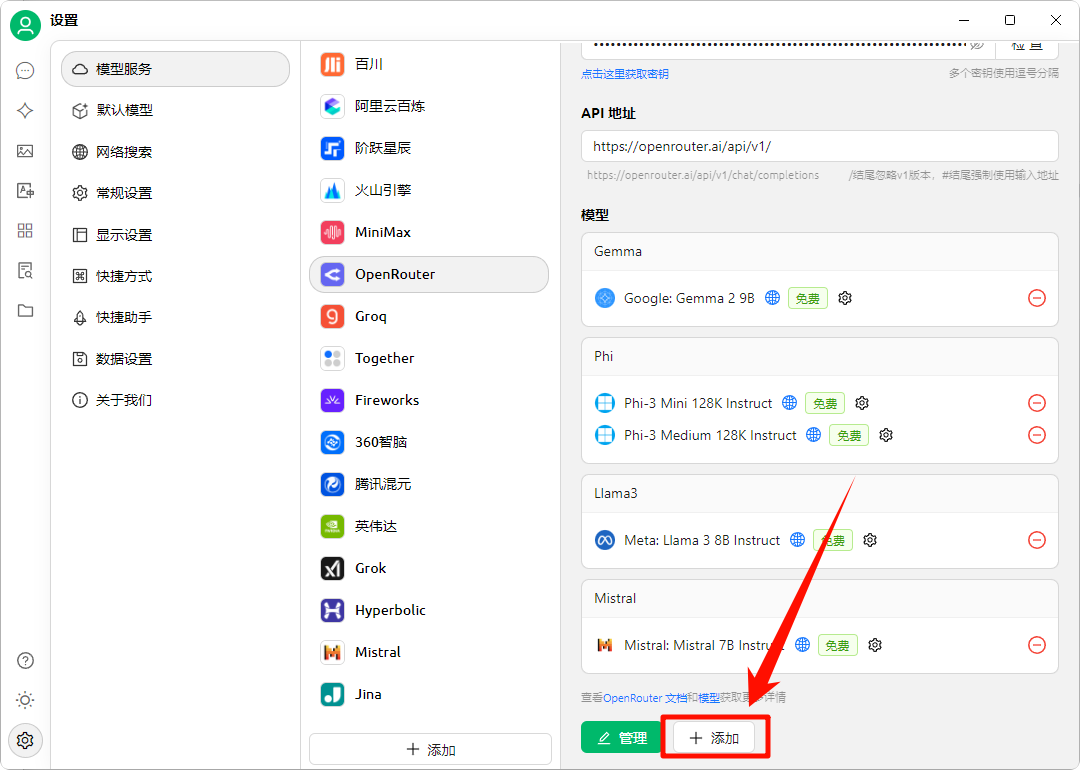1080x770 pixels.
Task: Click the settings gear sidebar icon
Action: point(25,740)
